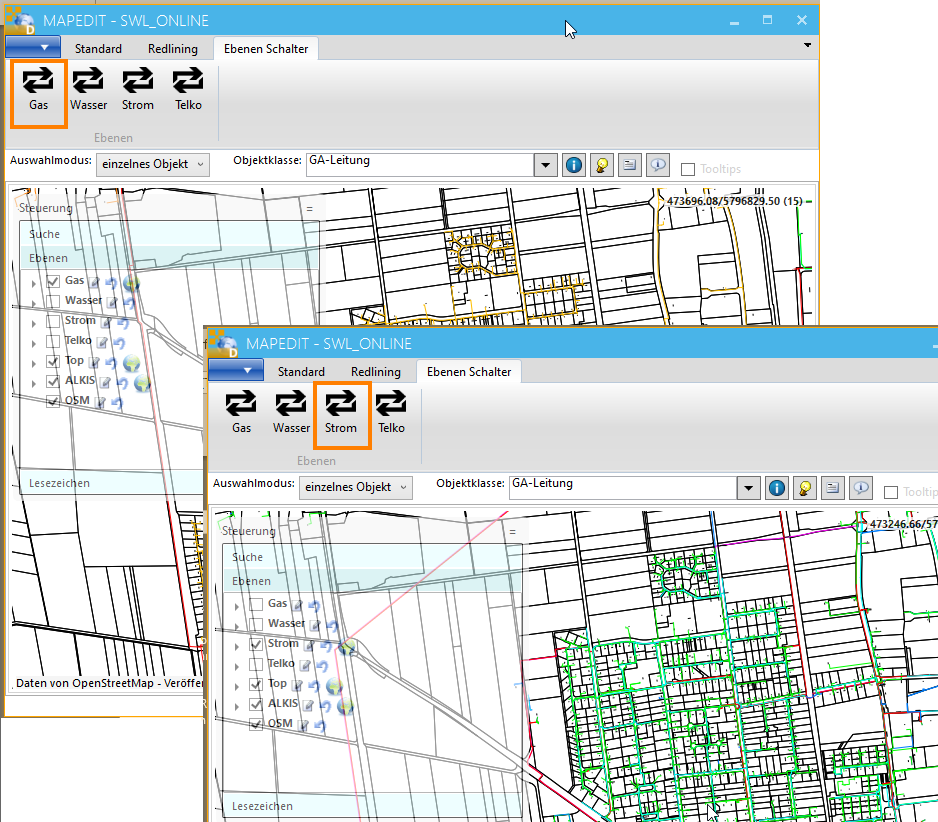Screen dimensions: 938x822
Task: Click the highlighted Strom switch in the front window
Action: click(x=341, y=412)
